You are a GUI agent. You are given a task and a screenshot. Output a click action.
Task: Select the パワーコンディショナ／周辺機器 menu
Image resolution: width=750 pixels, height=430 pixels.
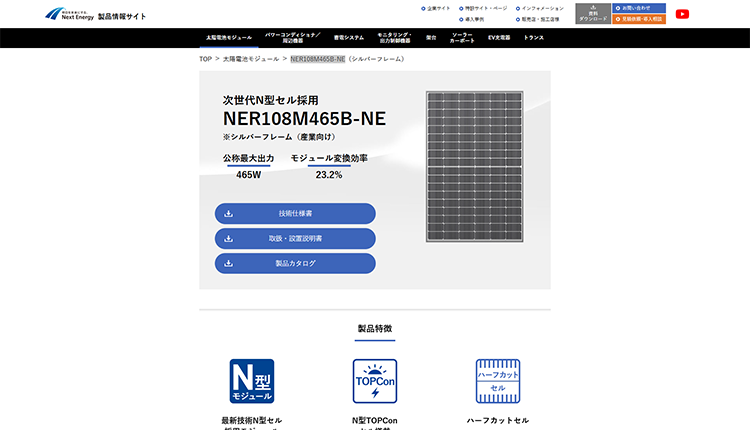coord(292,38)
